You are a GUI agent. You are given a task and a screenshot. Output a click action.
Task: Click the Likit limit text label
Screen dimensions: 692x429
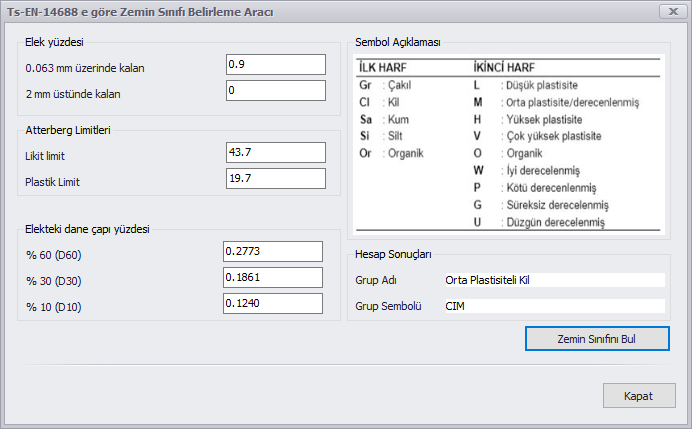click(x=45, y=156)
